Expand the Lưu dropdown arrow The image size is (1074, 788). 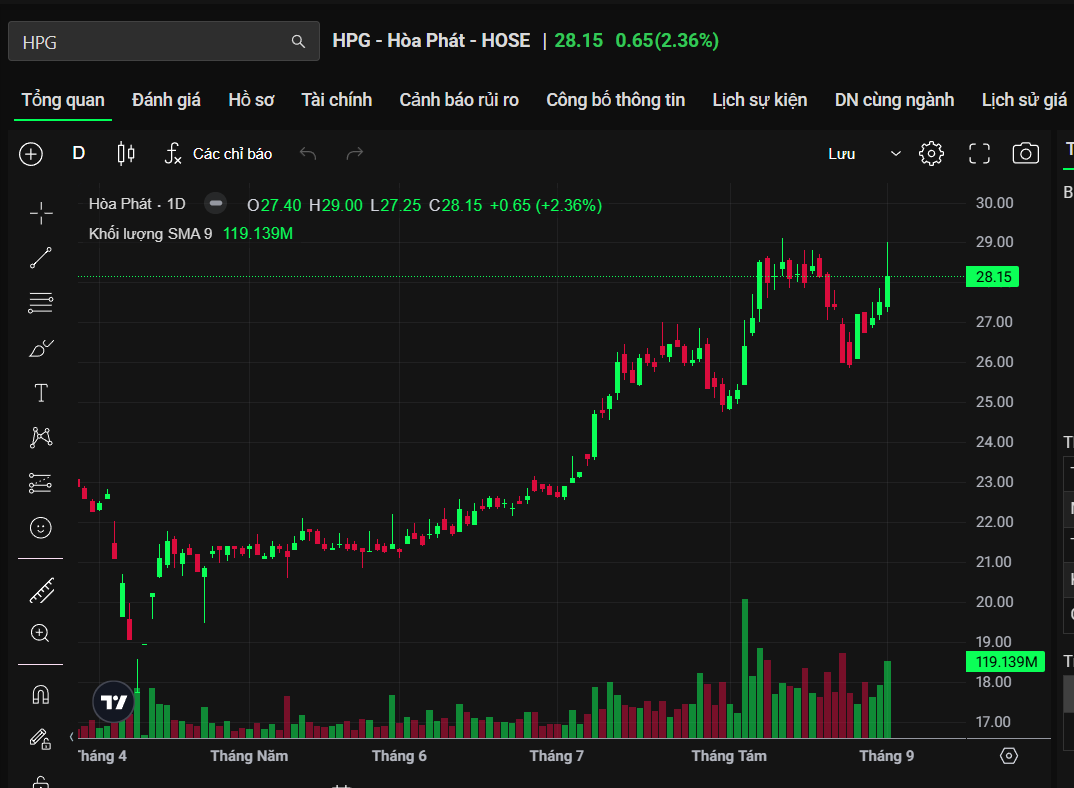[895, 154]
